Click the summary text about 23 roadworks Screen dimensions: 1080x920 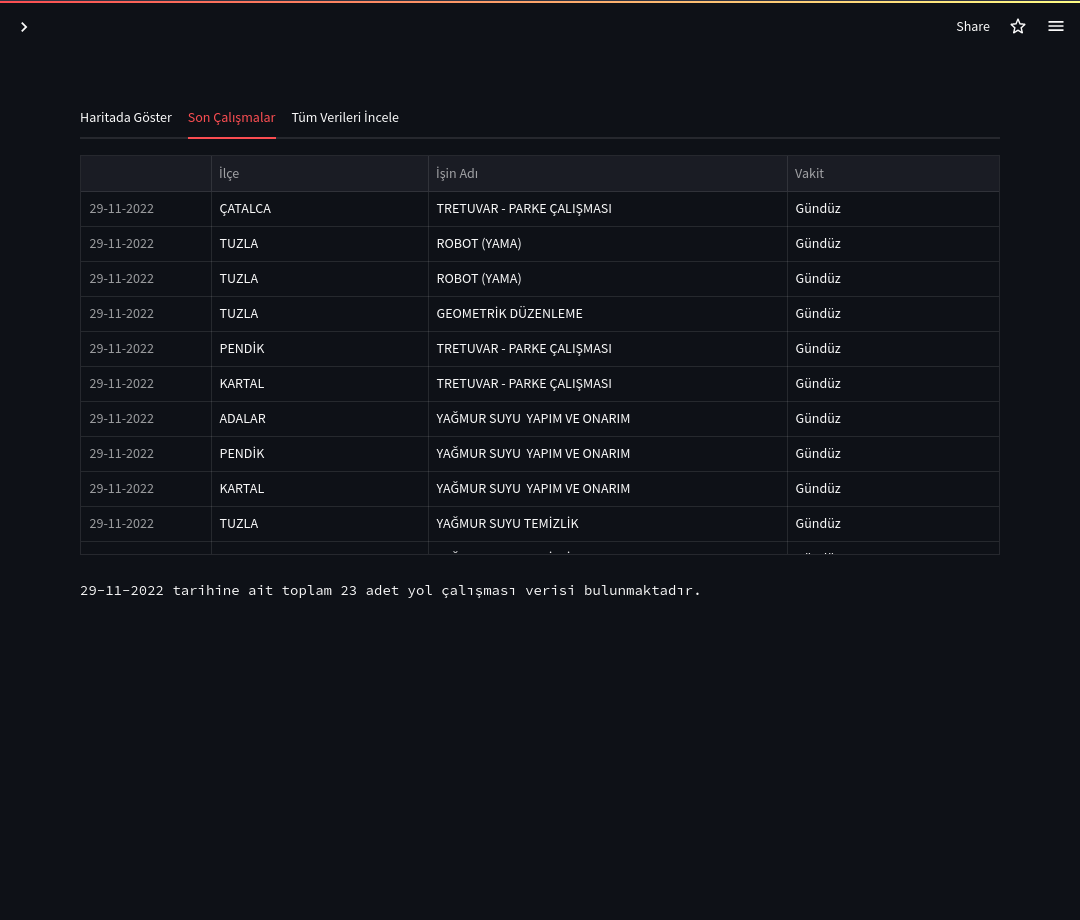click(390, 590)
